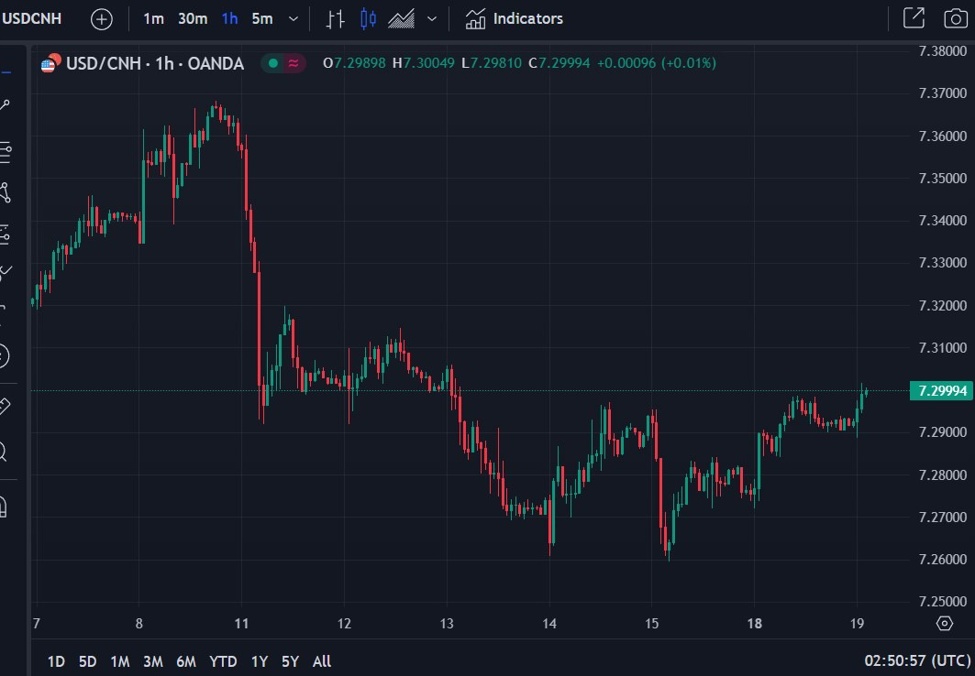Take a chart snapshot with the camera icon
The image size is (975, 676).
(x=954, y=18)
